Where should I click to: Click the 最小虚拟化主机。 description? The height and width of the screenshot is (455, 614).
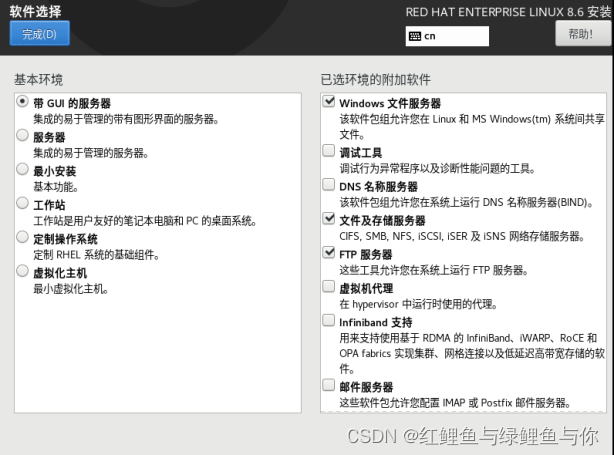coord(70,289)
